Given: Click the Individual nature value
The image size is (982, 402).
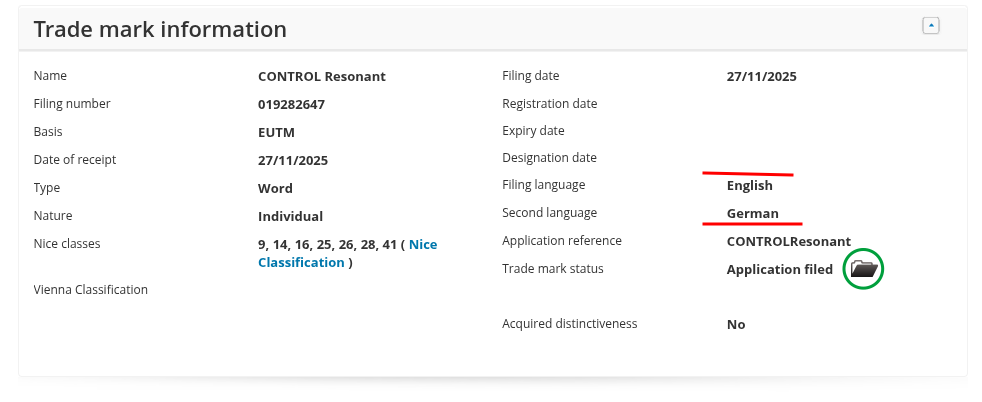Looking at the screenshot, I should pos(290,216).
